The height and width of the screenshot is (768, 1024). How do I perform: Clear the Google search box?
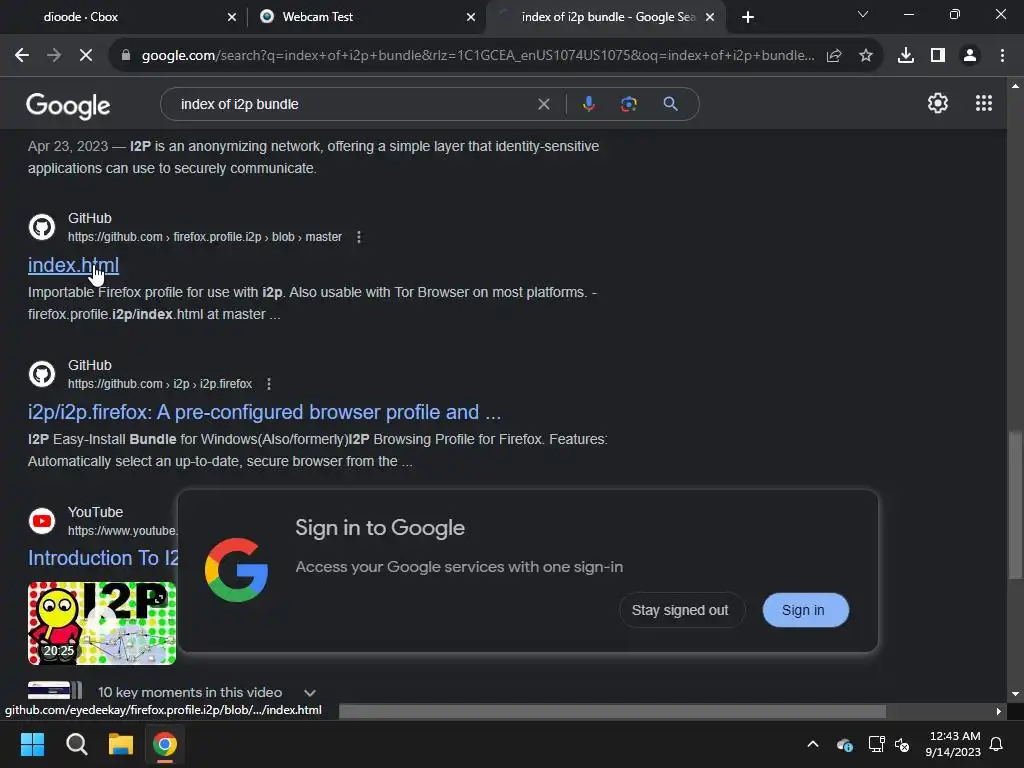click(543, 104)
